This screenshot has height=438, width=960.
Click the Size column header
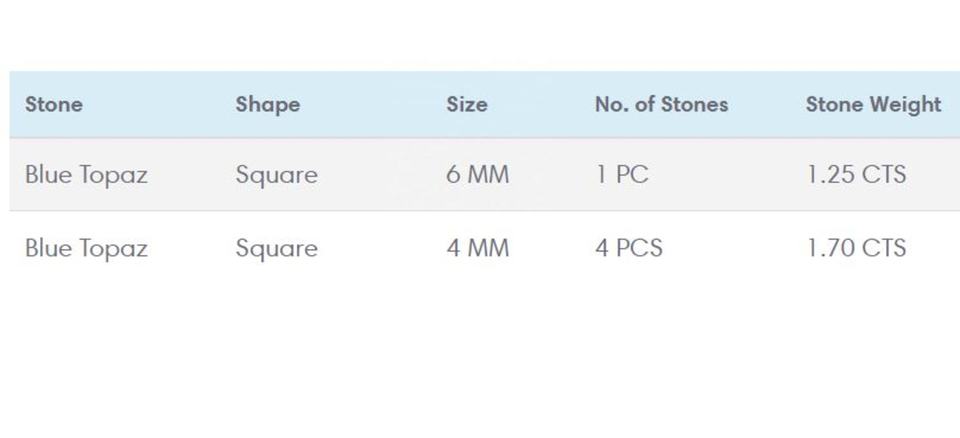(x=467, y=104)
